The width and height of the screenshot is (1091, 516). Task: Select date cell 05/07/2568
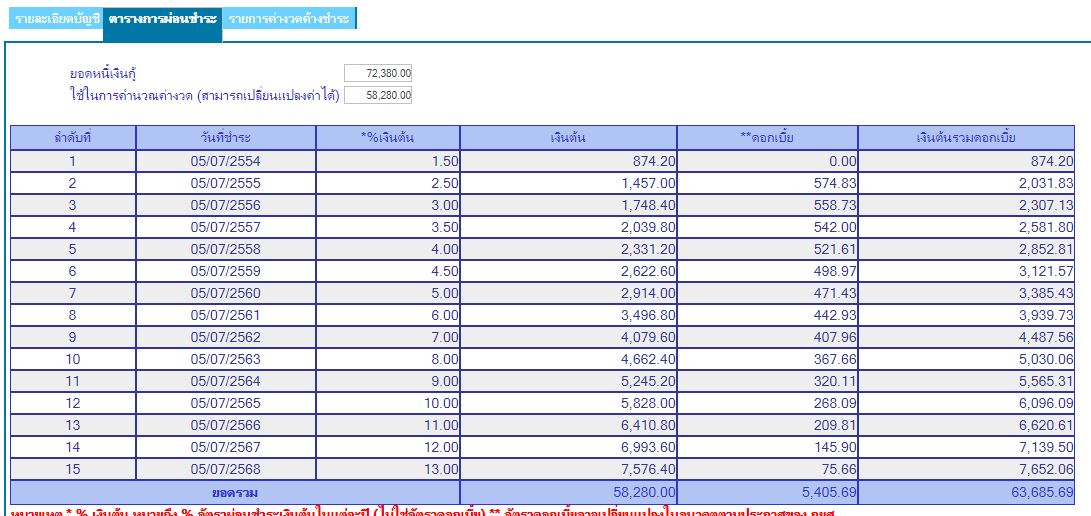[225, 469]
